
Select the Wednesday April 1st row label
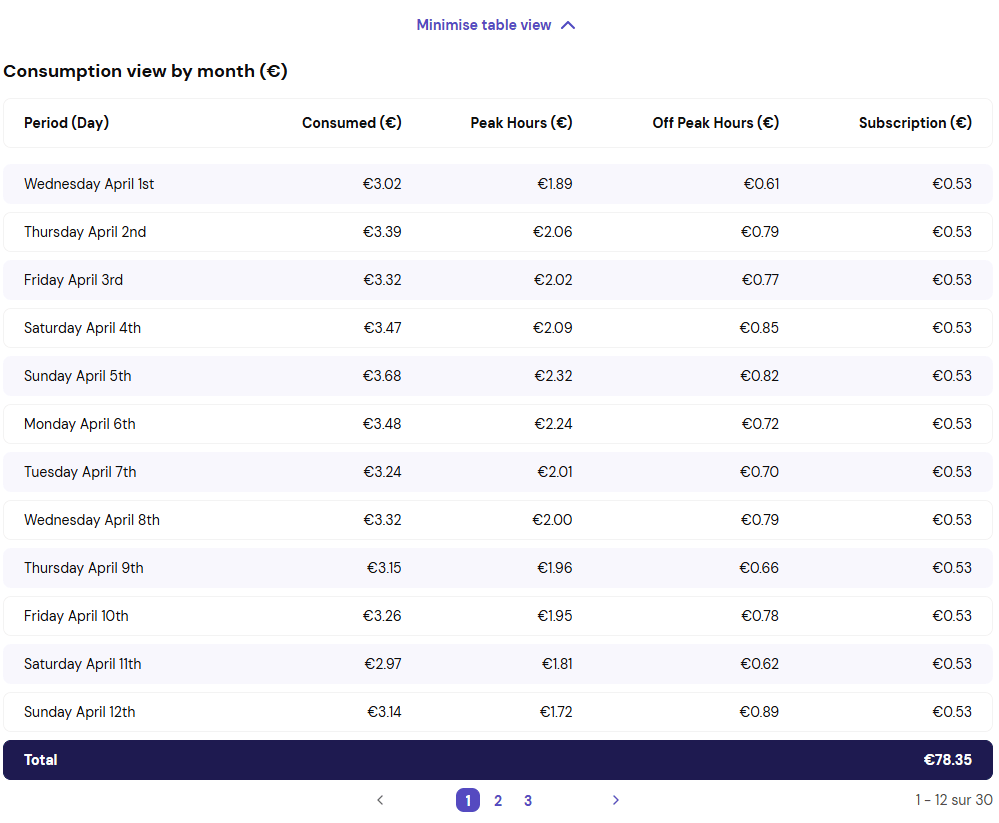[x=89, y=184]
